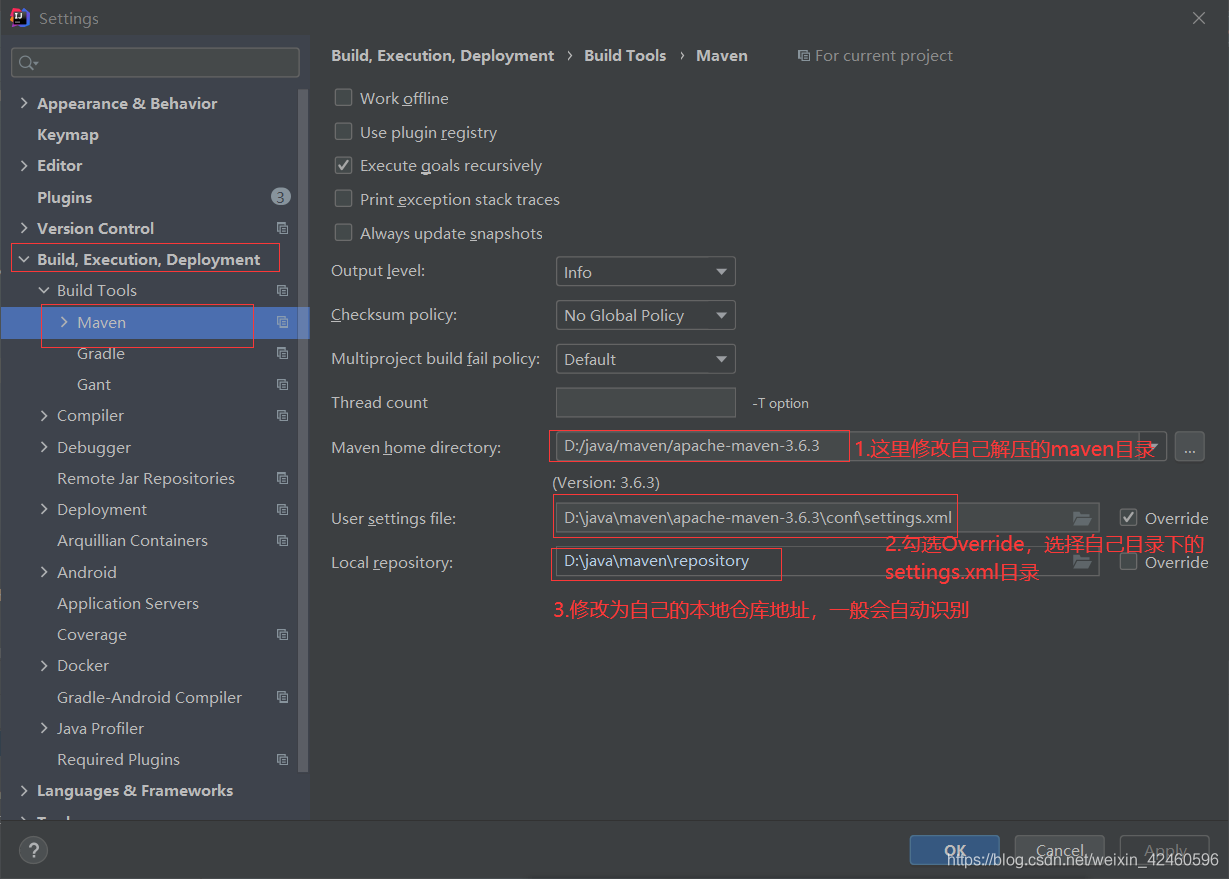This screenshot has width=1229, height=879.
Task: Click User settings file path field
Action: 828,518
